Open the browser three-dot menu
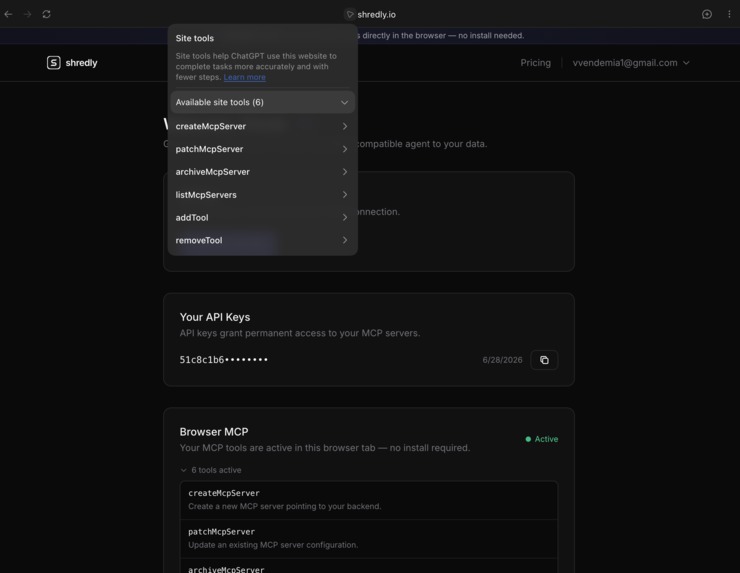 [x=729, y=14]
